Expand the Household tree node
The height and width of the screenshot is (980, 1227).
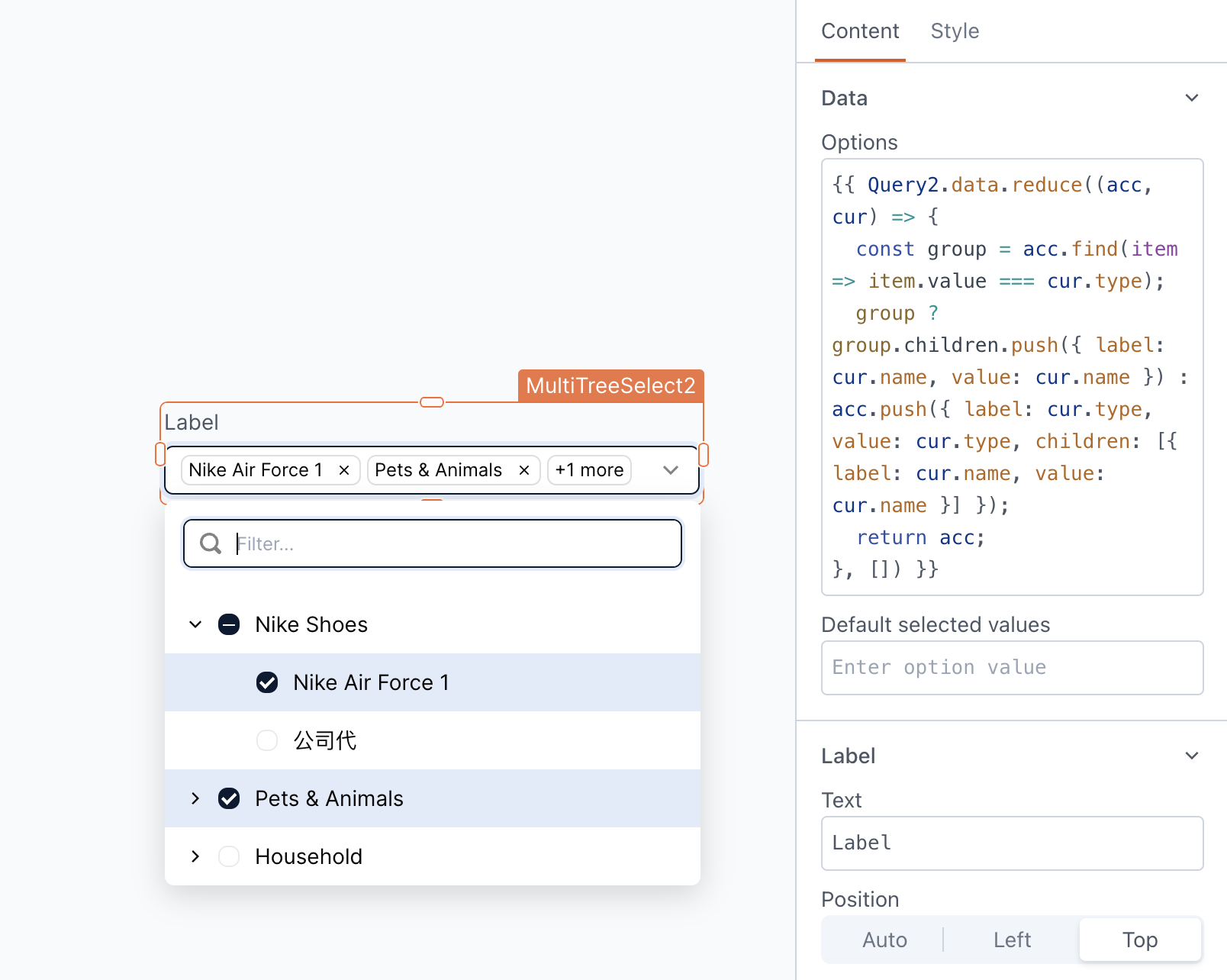pyautogui.click(x=195, y=856)
